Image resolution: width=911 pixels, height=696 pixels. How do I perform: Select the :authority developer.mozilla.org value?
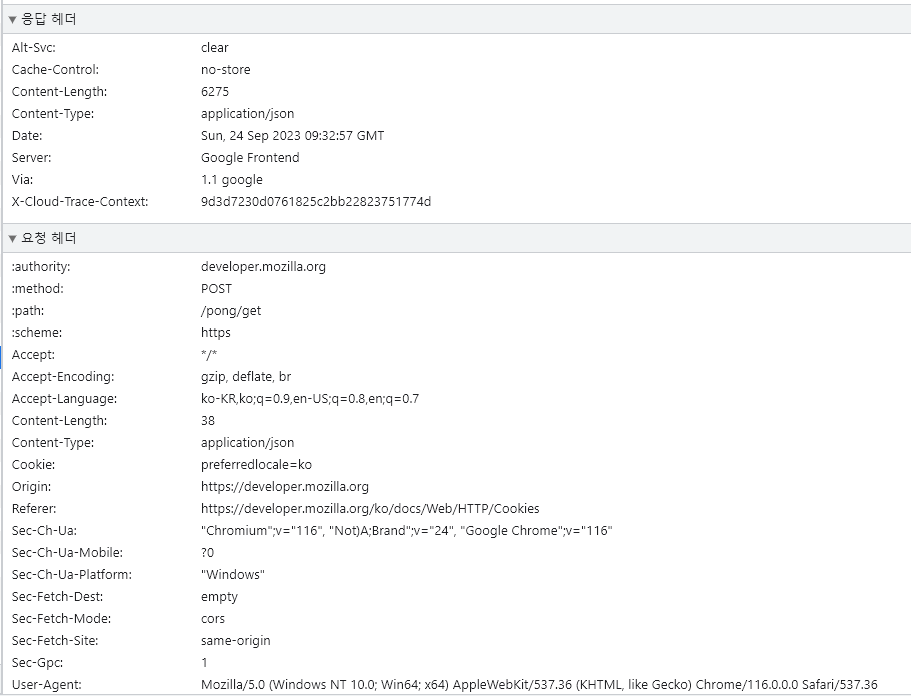(x=263, y=267)
